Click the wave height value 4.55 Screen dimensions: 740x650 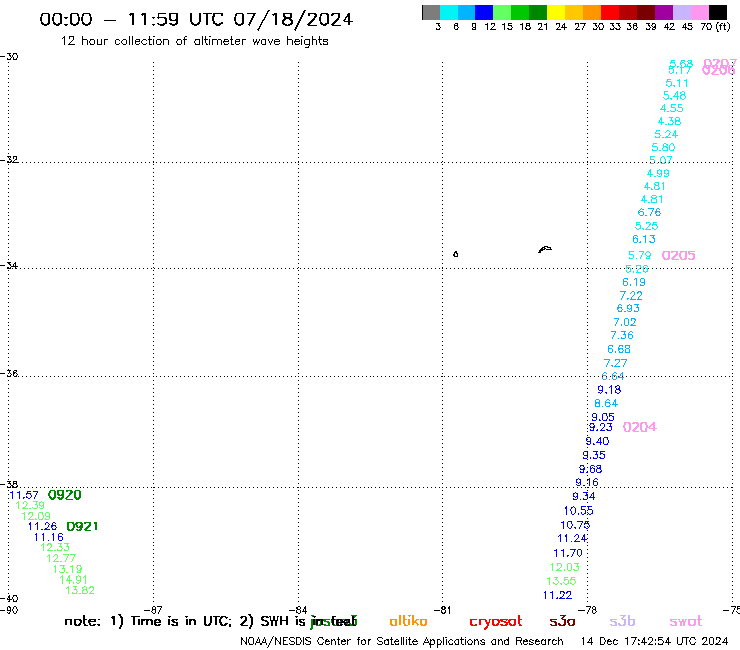tap(672, 109)
